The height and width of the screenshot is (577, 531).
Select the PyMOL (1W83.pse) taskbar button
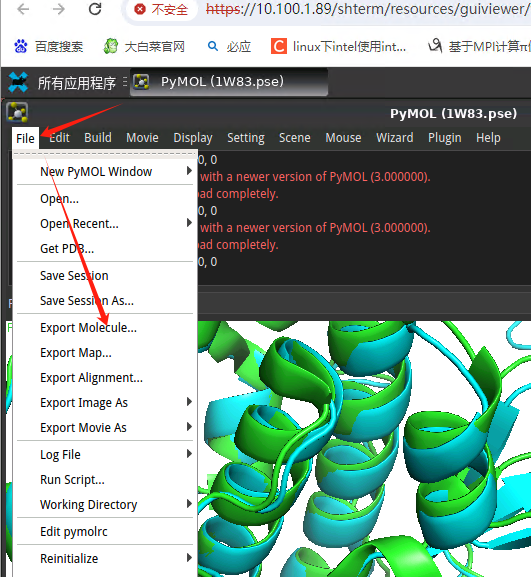click(229, 82)
